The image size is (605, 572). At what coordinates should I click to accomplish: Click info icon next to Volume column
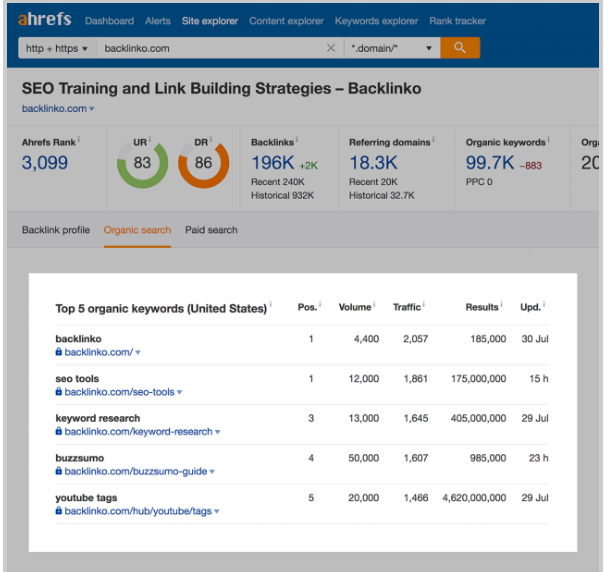[374, 304]
